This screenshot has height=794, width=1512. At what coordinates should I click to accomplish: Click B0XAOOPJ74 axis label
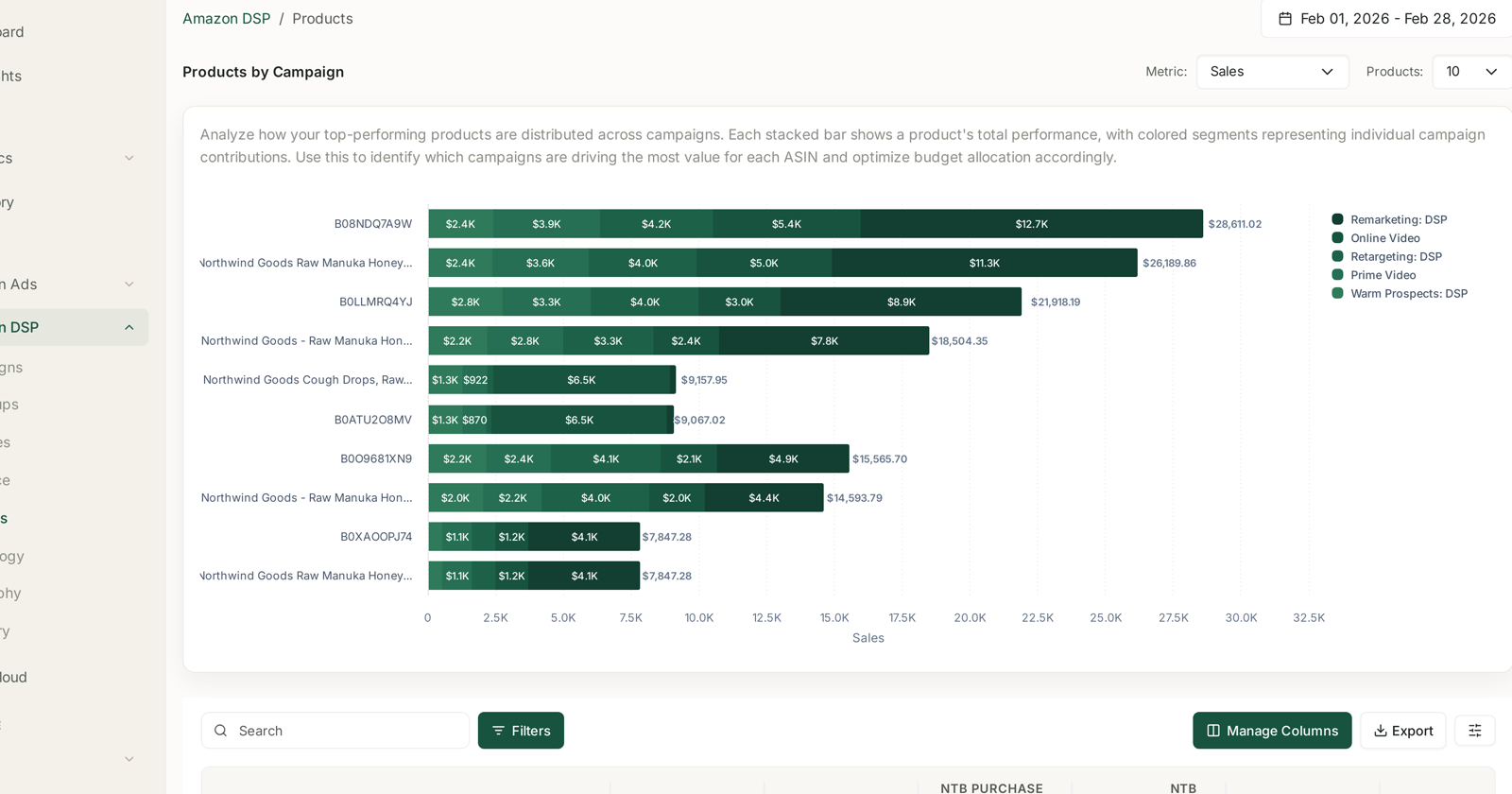[x=376, y=536]
